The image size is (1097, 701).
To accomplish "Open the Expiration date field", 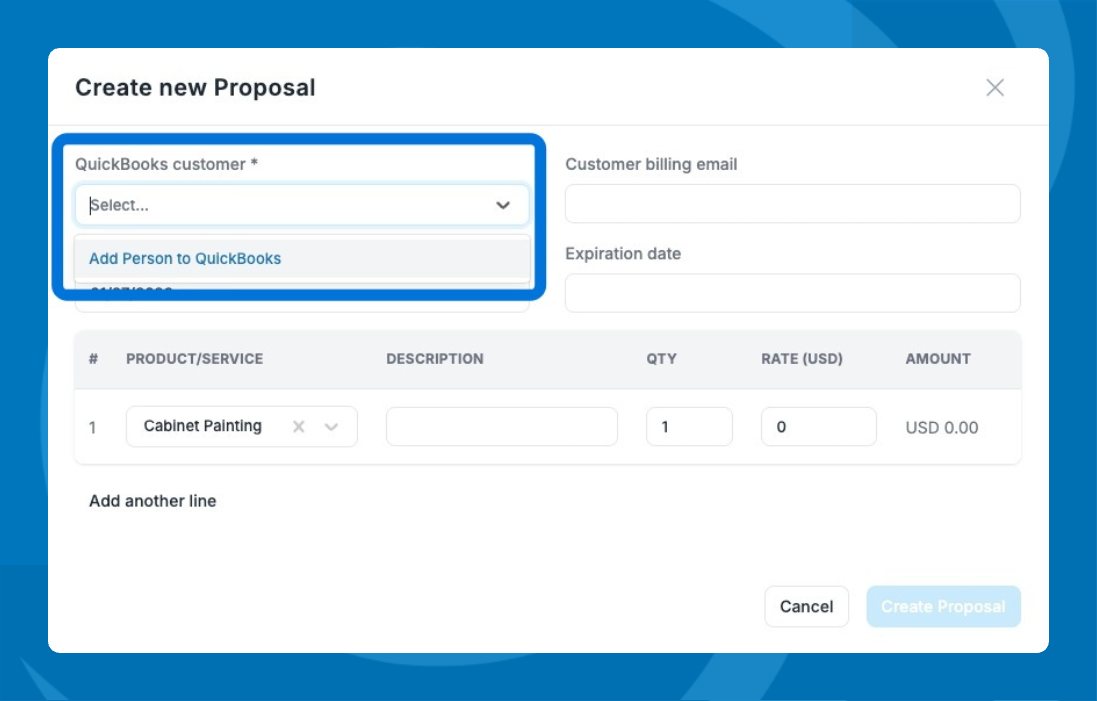I will pos(792,293).
